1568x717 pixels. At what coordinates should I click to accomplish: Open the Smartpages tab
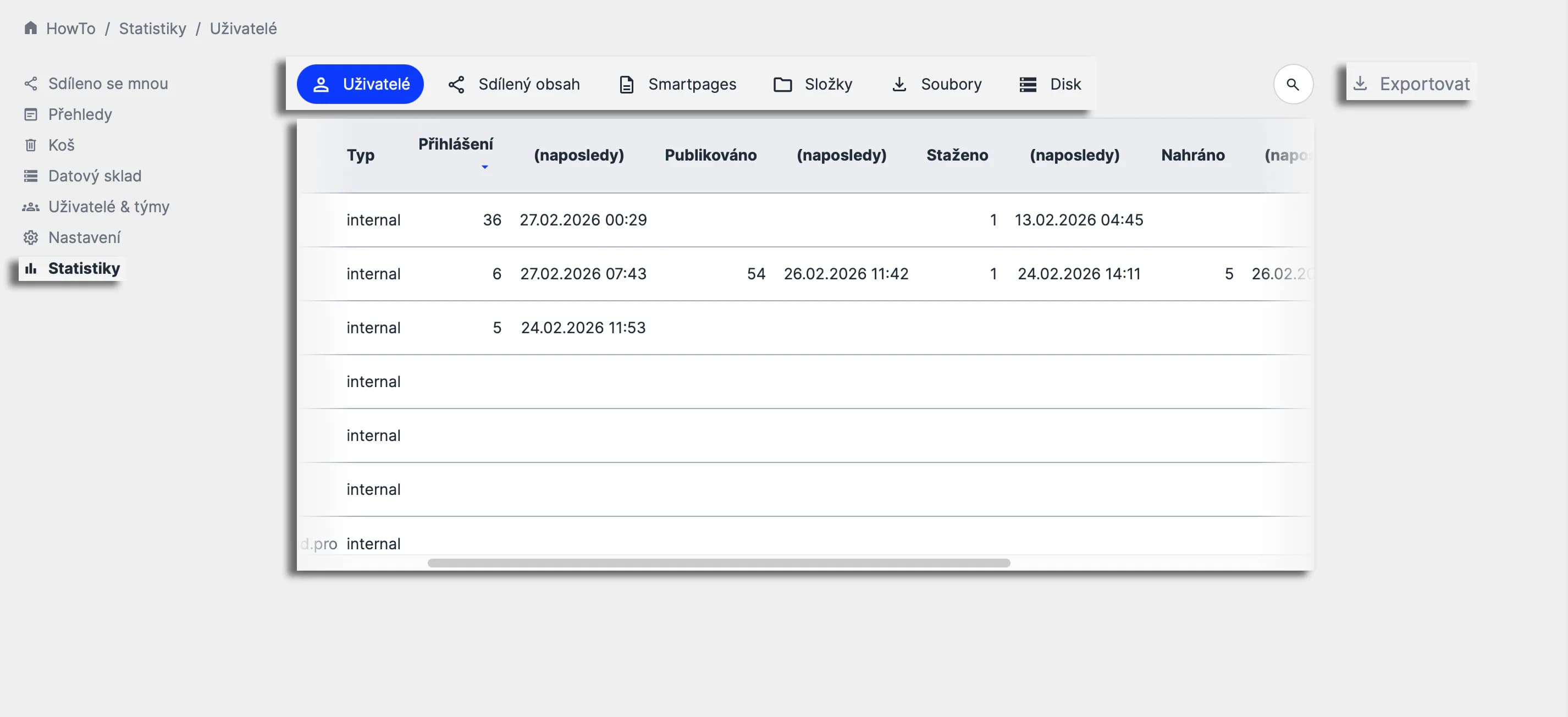coord(677,84)
